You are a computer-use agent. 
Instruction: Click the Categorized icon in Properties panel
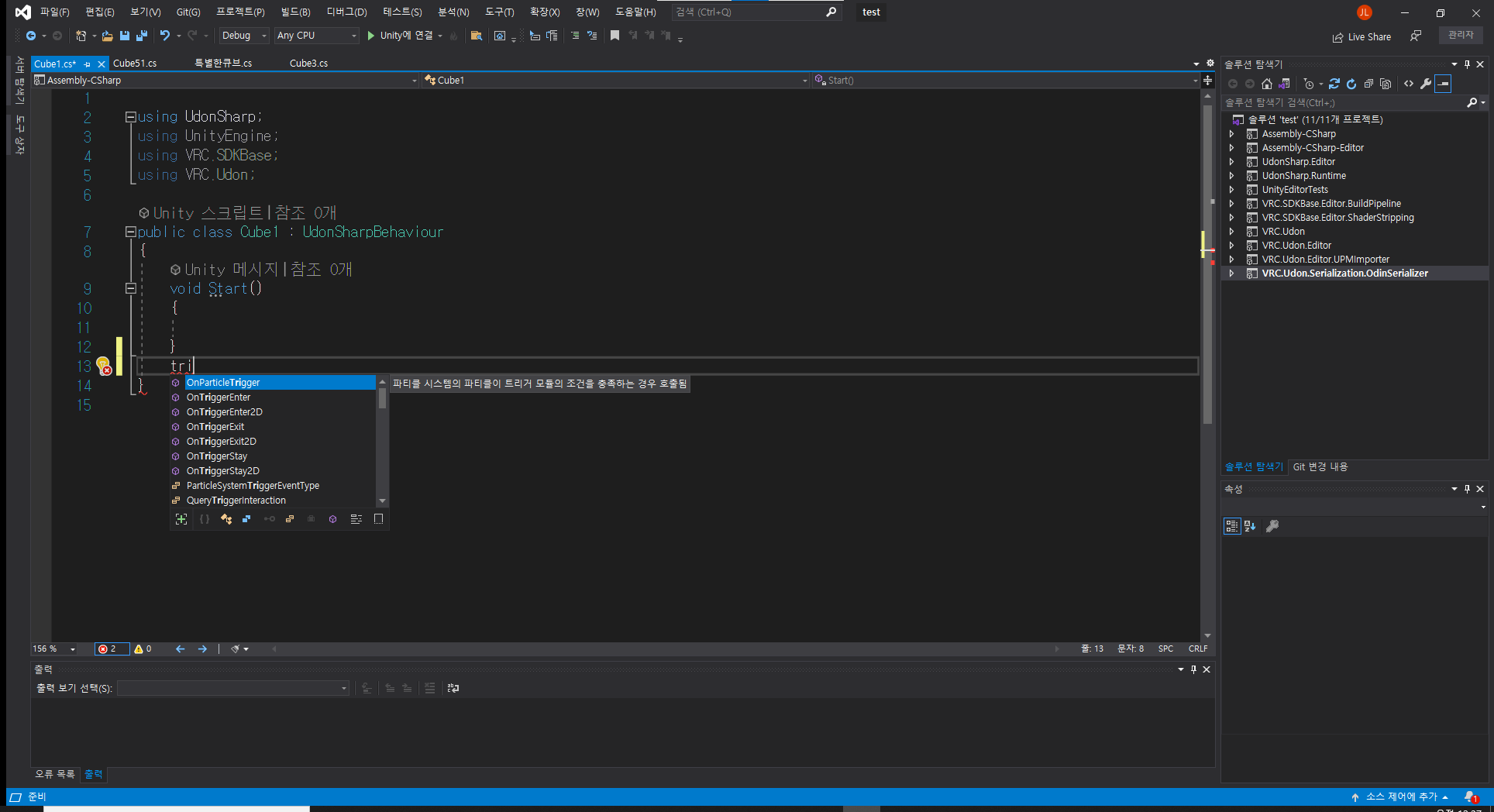(1232, 526)
